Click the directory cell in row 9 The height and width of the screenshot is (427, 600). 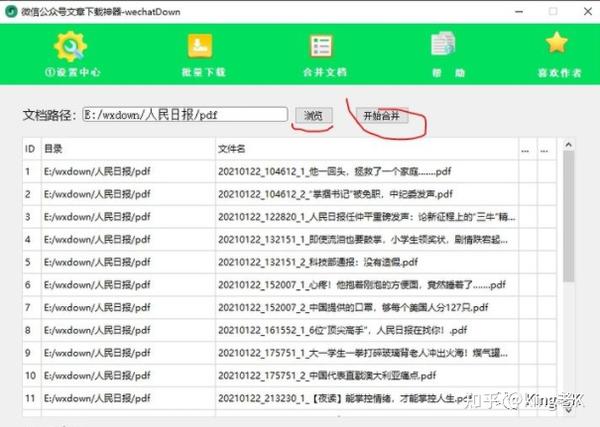128,353
